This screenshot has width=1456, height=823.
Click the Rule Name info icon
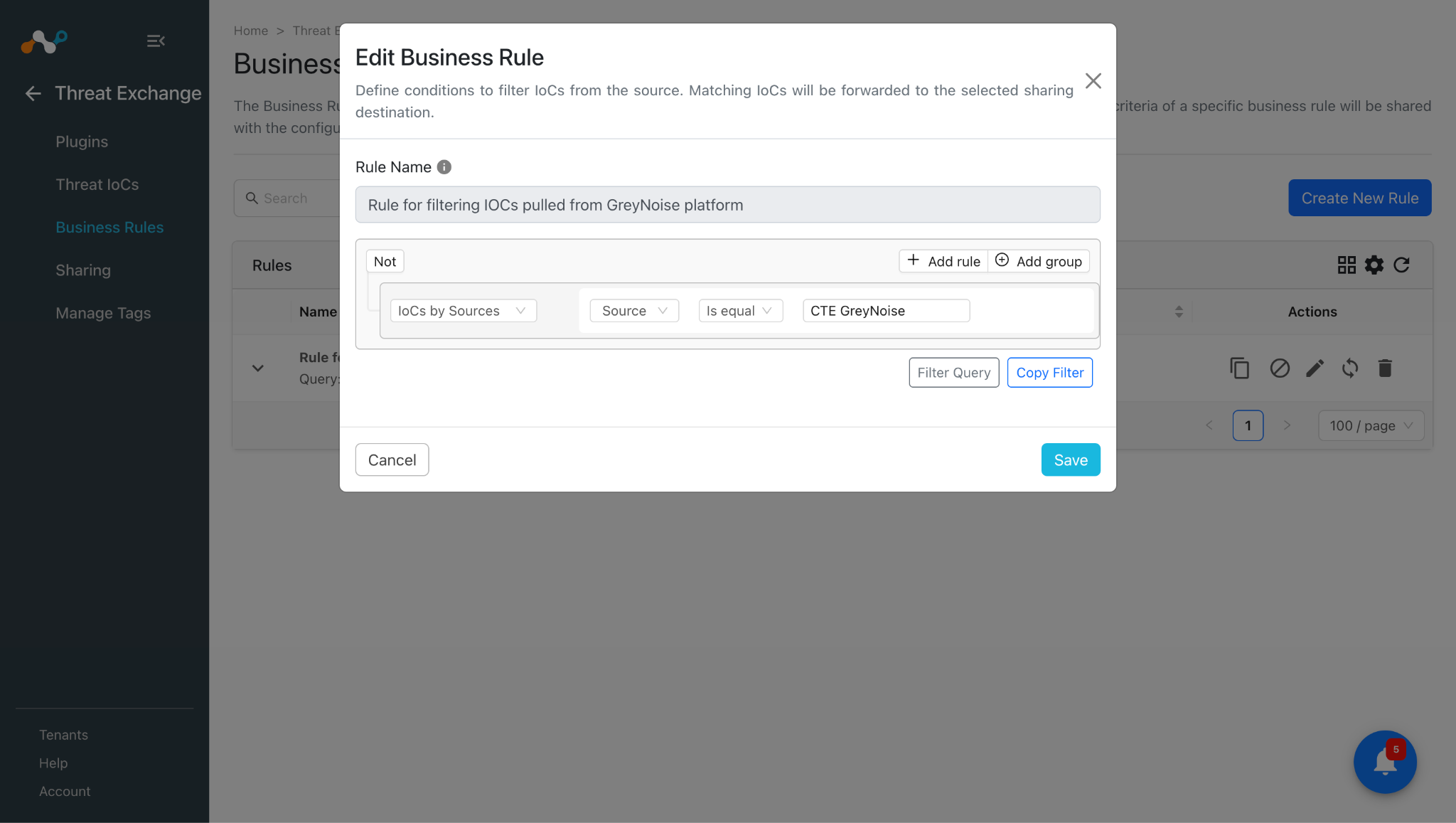(444, 167)
